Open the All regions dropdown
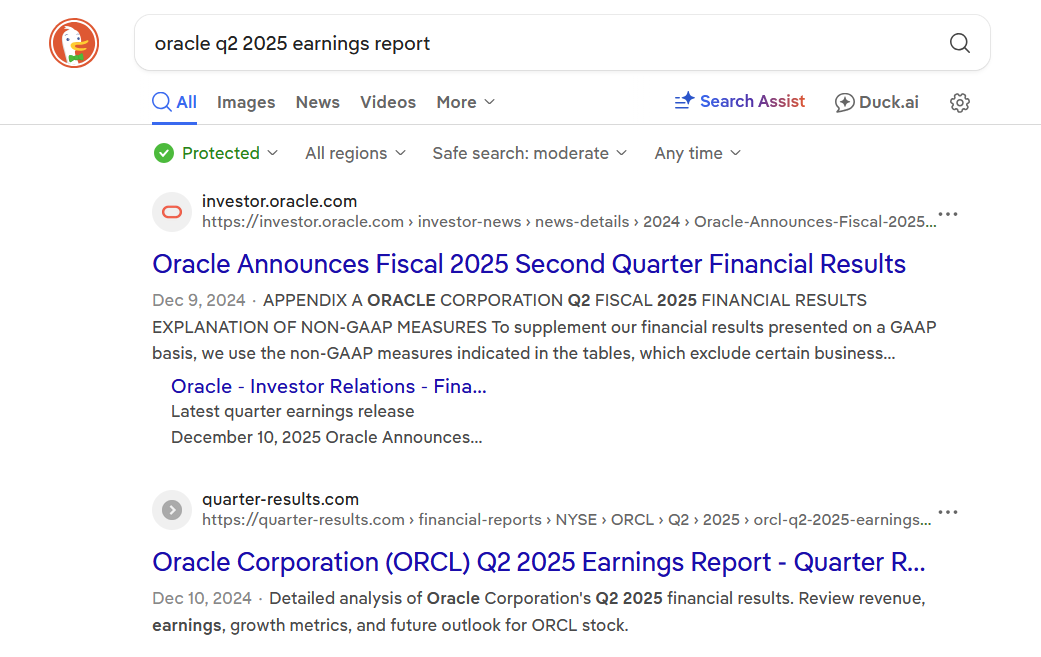Image resolution: width=1041 pixels, height=657 pixels. point(355,153)
